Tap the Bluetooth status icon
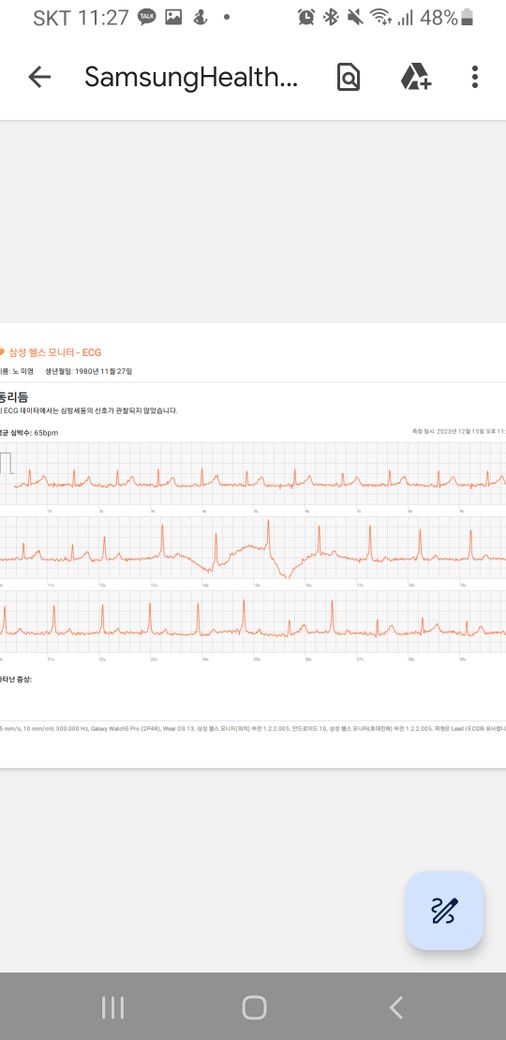The height and width of the screenshot is (1040, 506). (330, 18)
